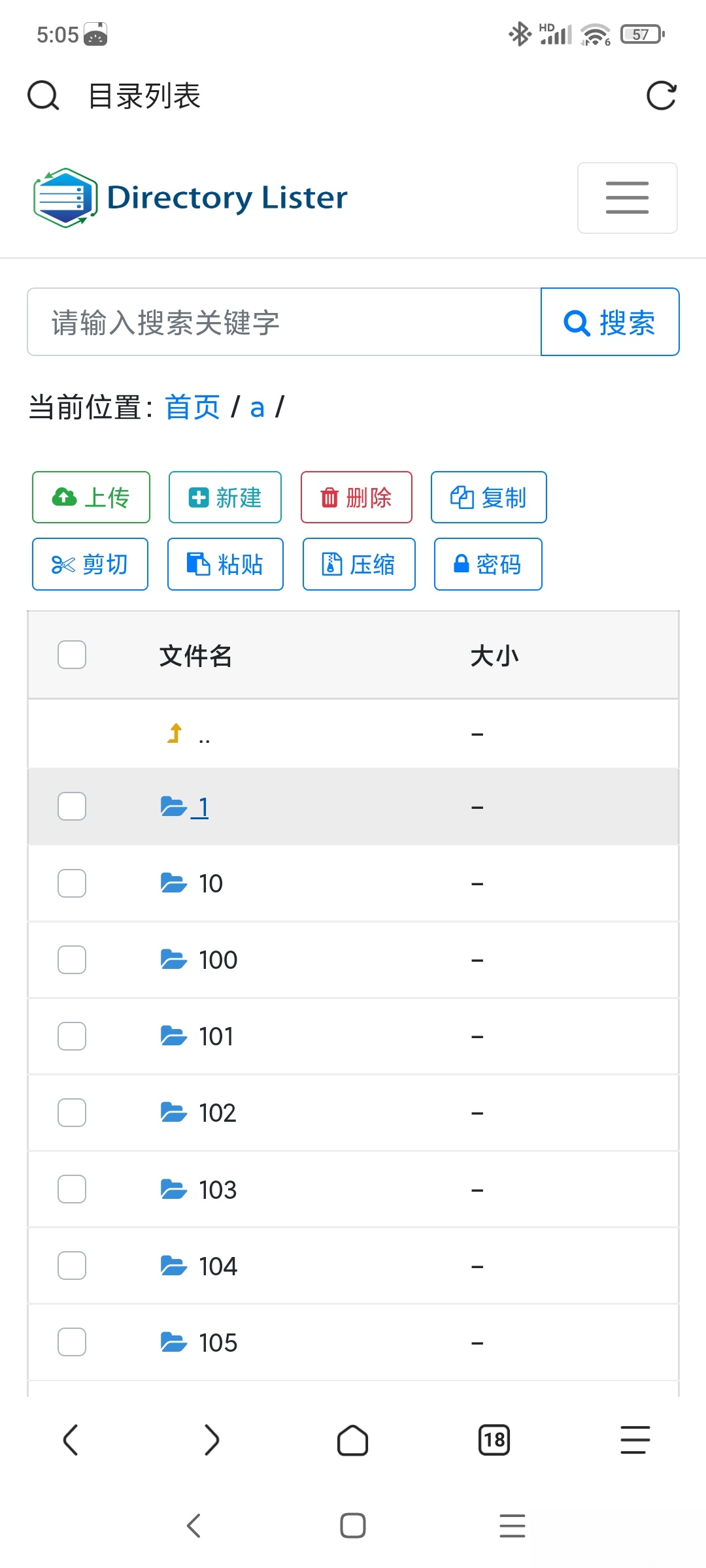Click the 'a' breadcrumb link

(257, 408)
